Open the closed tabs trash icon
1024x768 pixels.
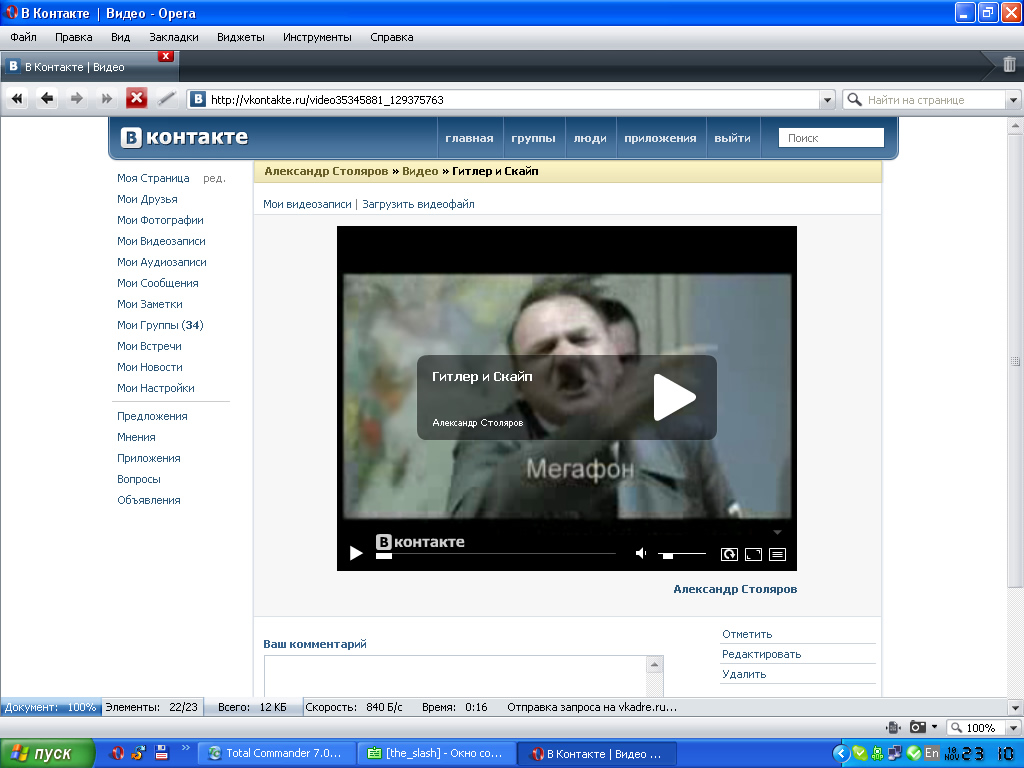coord(1009,64)
